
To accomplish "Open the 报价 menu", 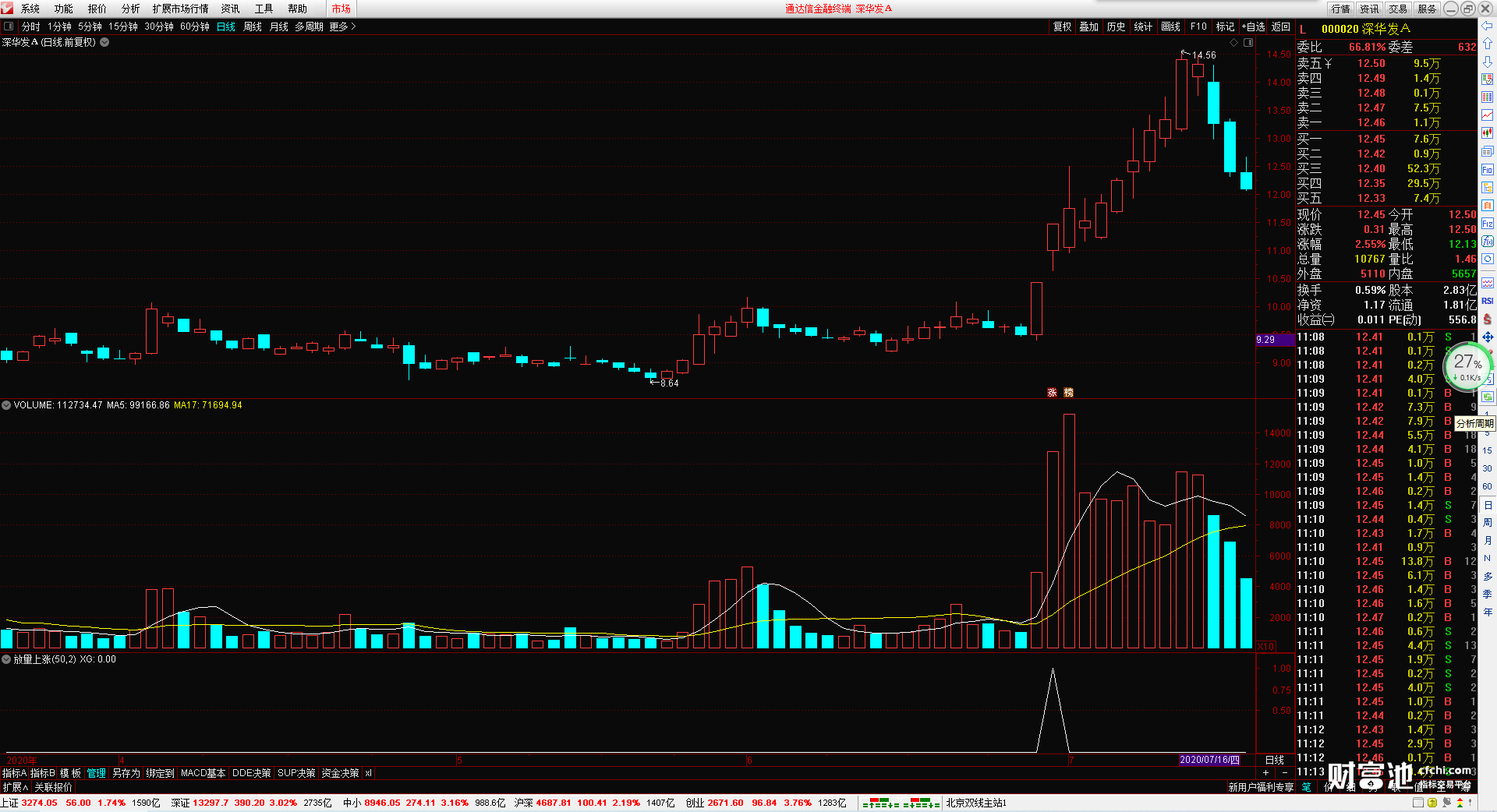I will pos(97,9).
